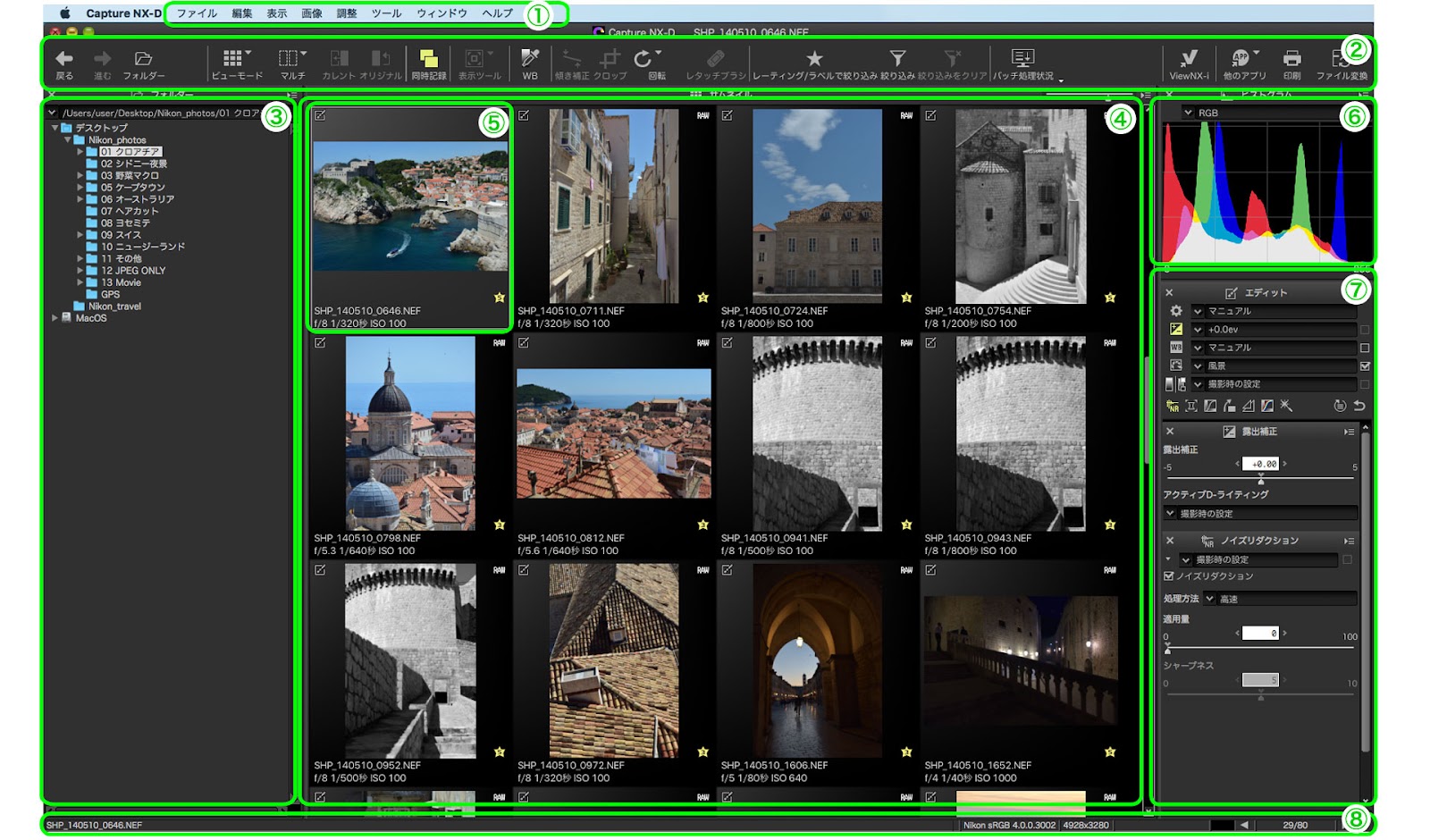This screenshot has height=840, width=1430.
Task: Open the gear row マニュアル dropdown
Action: point(1274,311)
